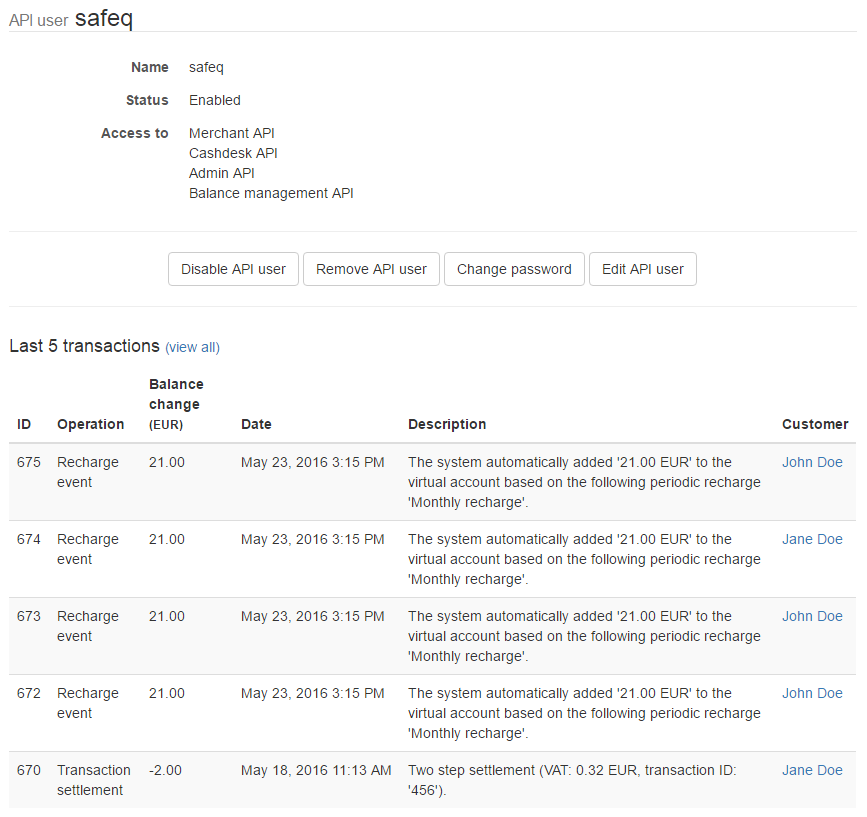Click the Balance change column header

[176, 404]
